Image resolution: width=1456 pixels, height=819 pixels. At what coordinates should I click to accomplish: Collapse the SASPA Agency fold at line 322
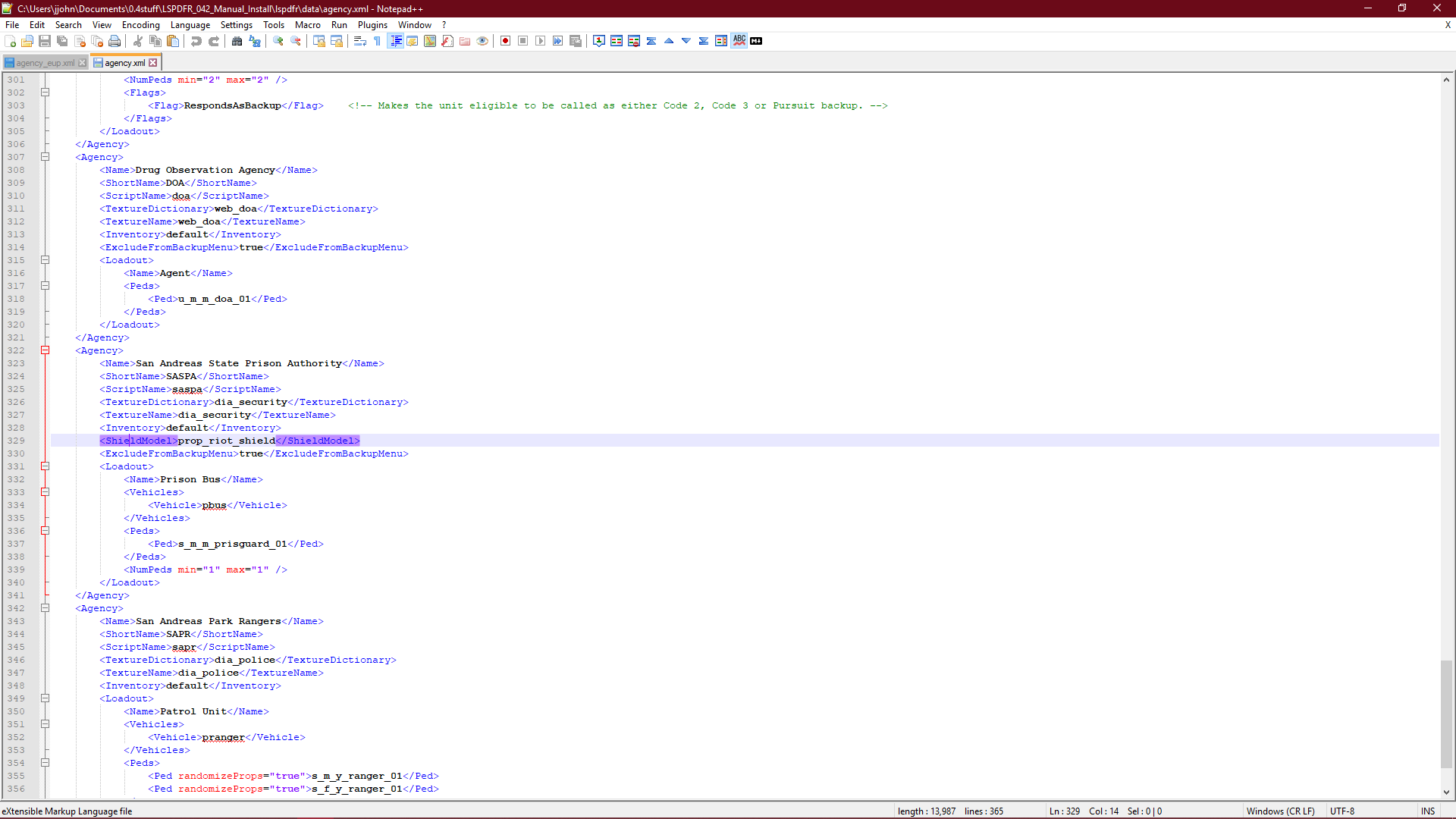45,350
